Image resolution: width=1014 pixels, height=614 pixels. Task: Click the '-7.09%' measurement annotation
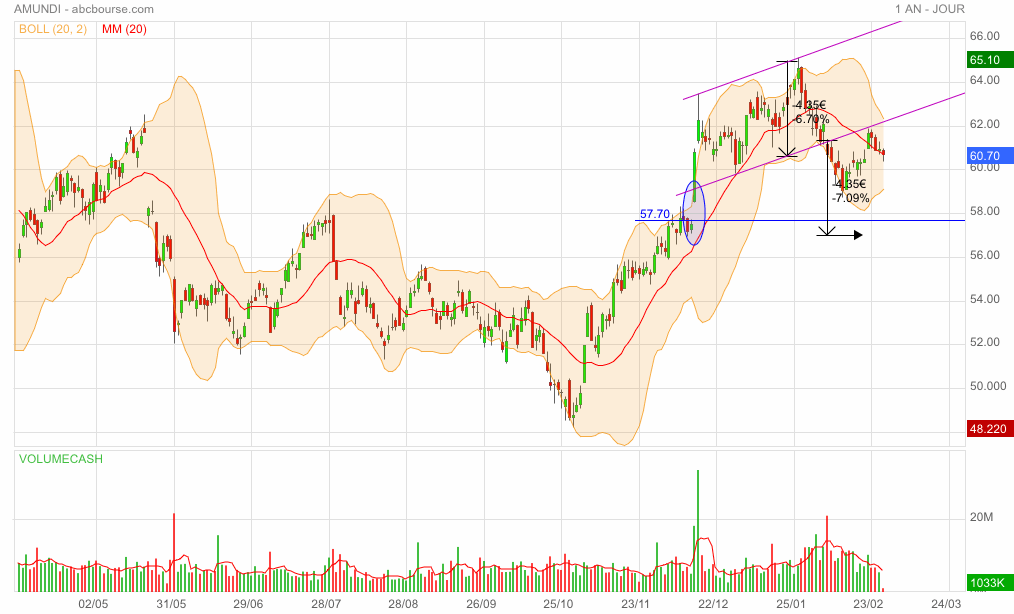click(851, 198)
